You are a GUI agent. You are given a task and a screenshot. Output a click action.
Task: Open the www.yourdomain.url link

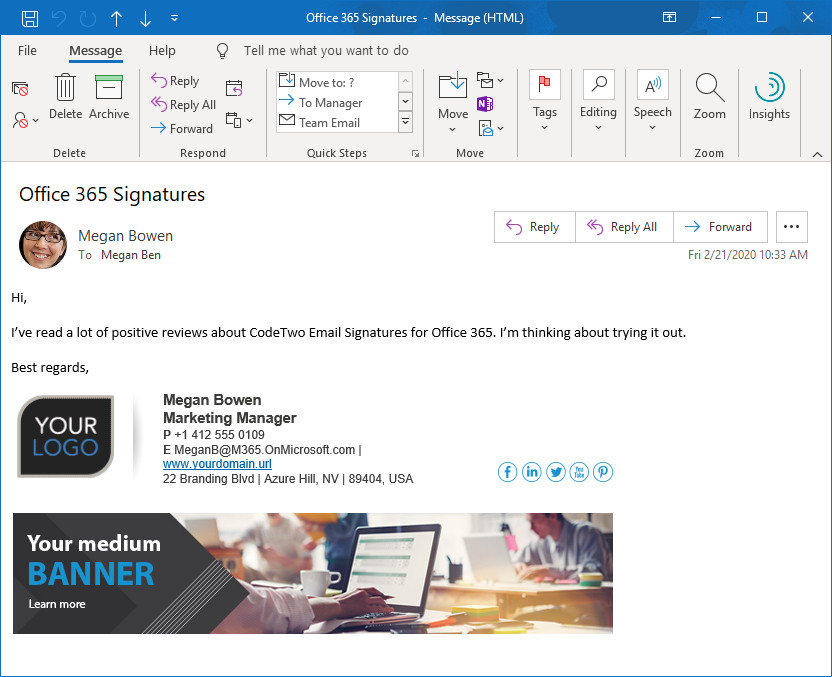pos(217,464)
